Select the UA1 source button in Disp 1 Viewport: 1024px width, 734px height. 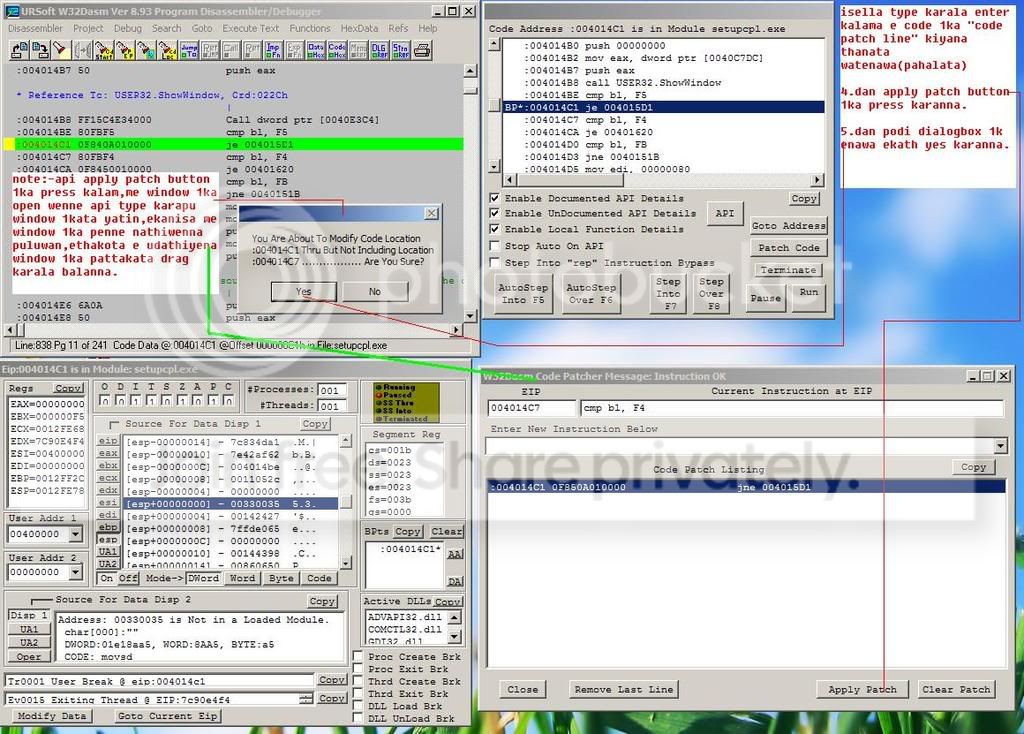(108, 552)
